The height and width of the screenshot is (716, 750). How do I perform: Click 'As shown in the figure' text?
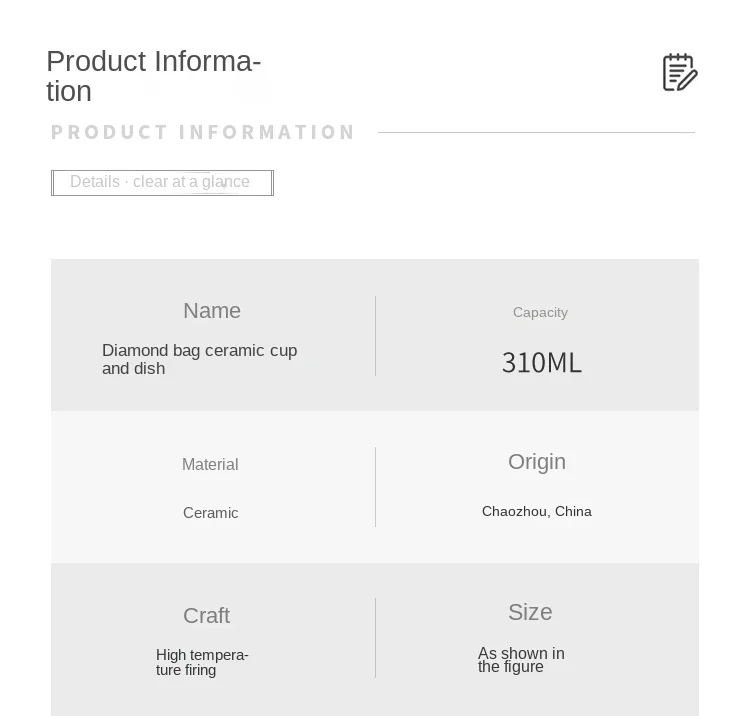[521, 660]
